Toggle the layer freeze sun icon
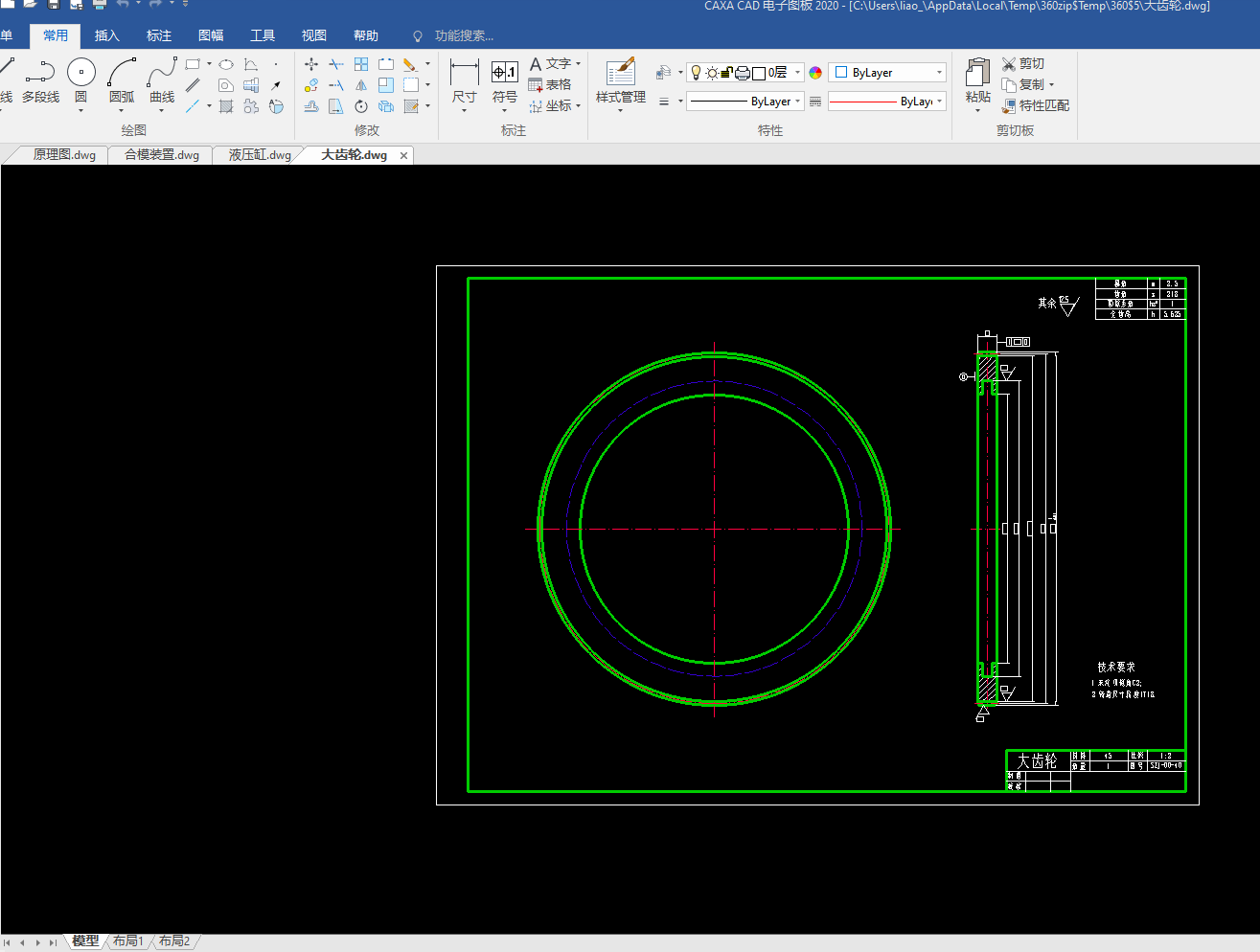The image size is (1260, 952). 712,73
